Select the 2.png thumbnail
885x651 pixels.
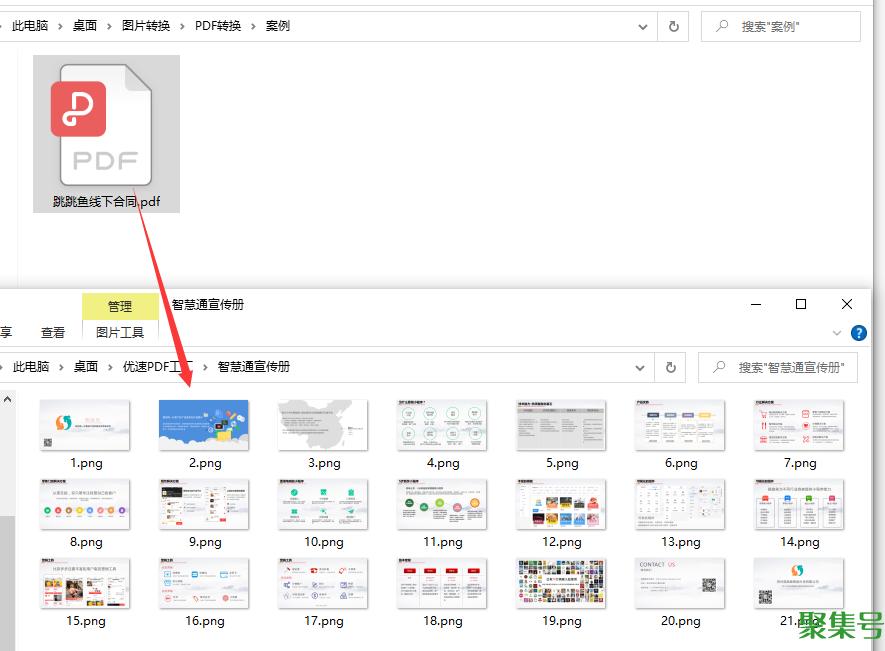[204, 425]
